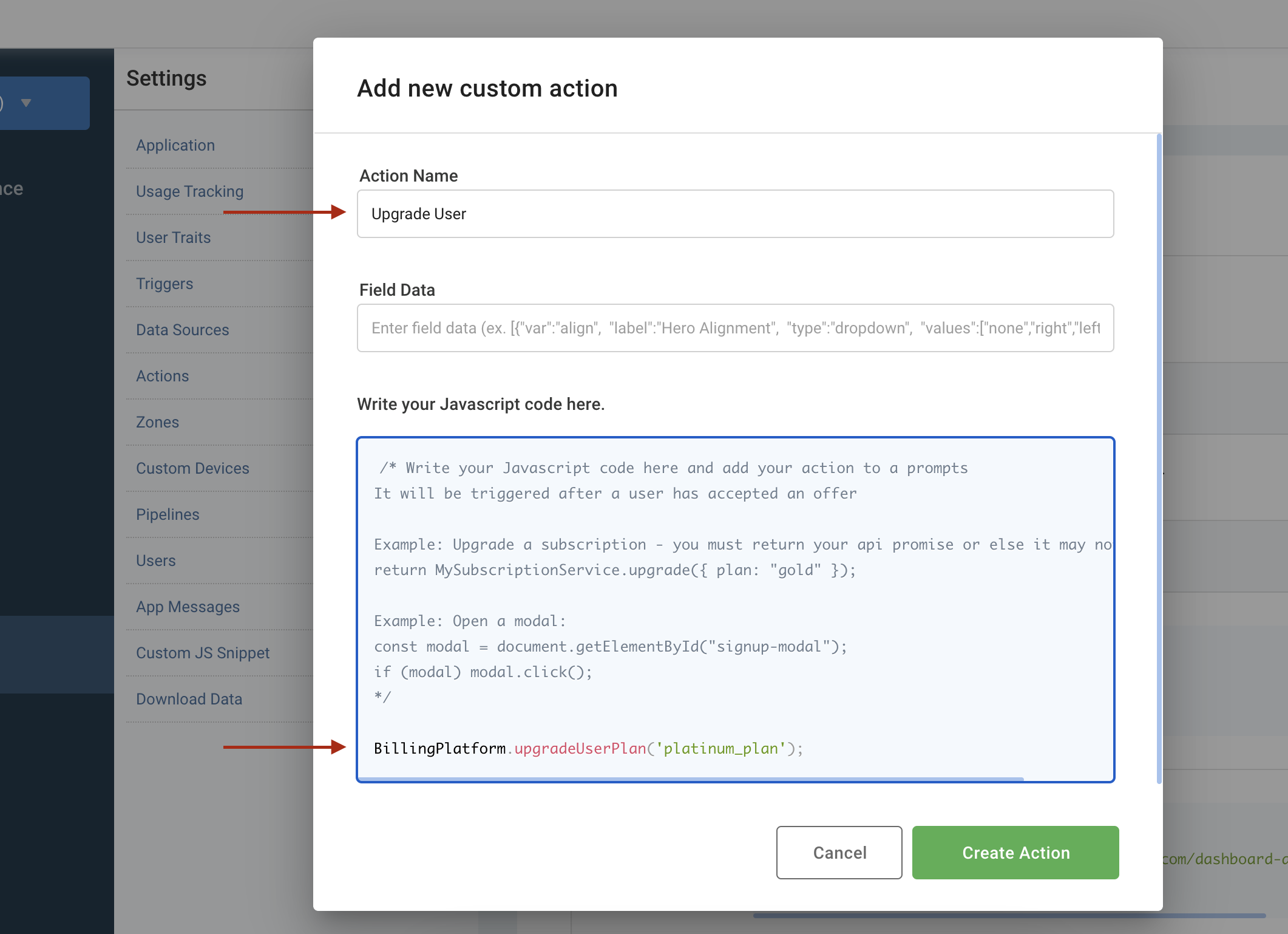Open Application settings menu item
The width and height of the screenshot is (1288, 934).
175,145
